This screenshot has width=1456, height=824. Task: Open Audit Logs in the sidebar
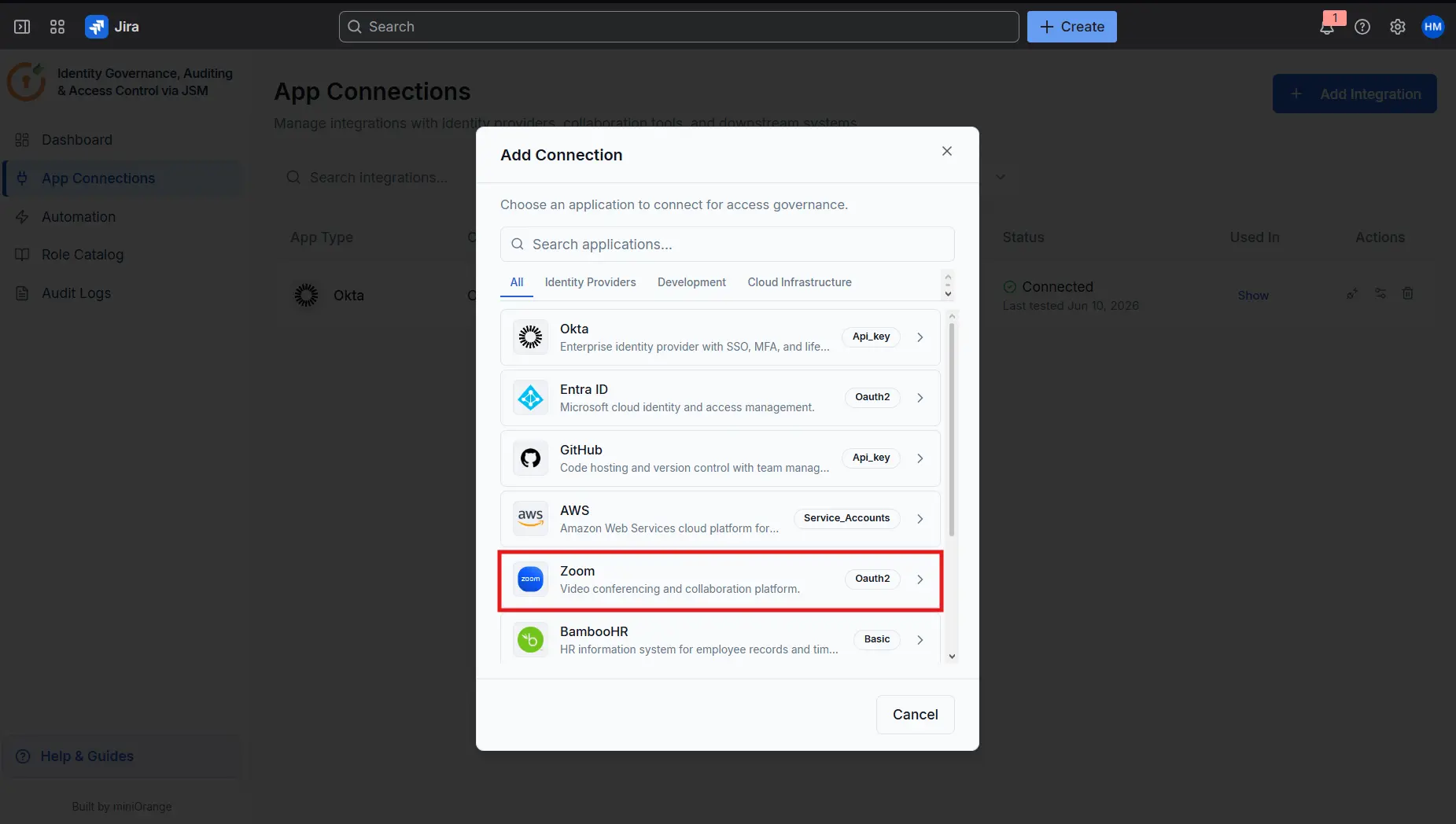pyautogui.click(x=122, y=293)
